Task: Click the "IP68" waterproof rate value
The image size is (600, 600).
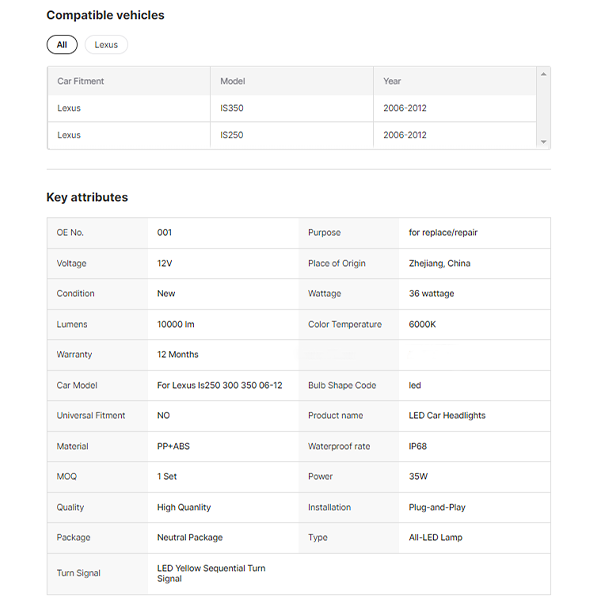Action: (419, 446)
